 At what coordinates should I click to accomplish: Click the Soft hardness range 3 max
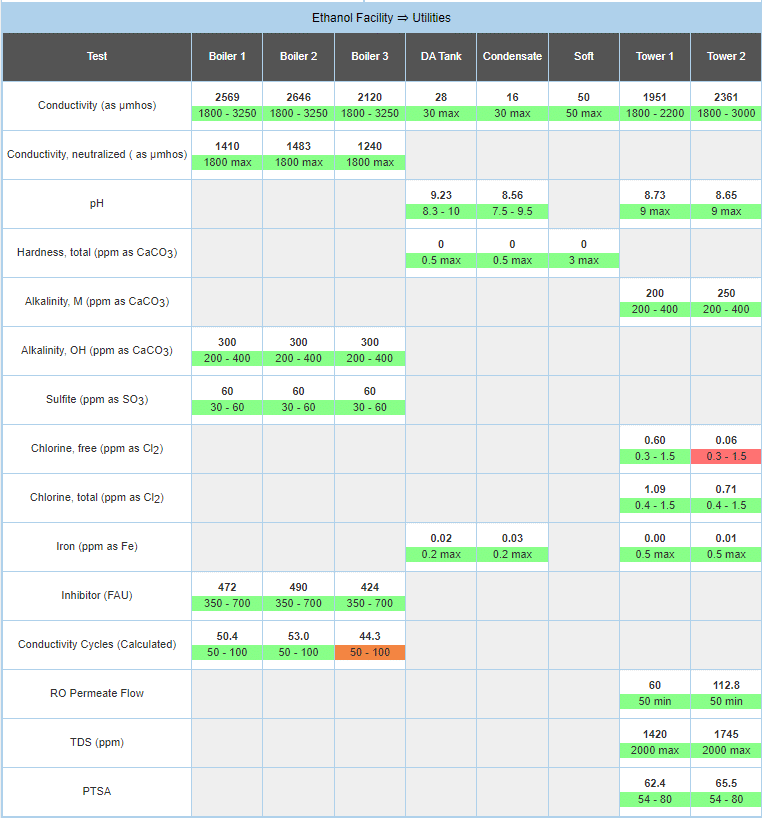tap(584, 260)
